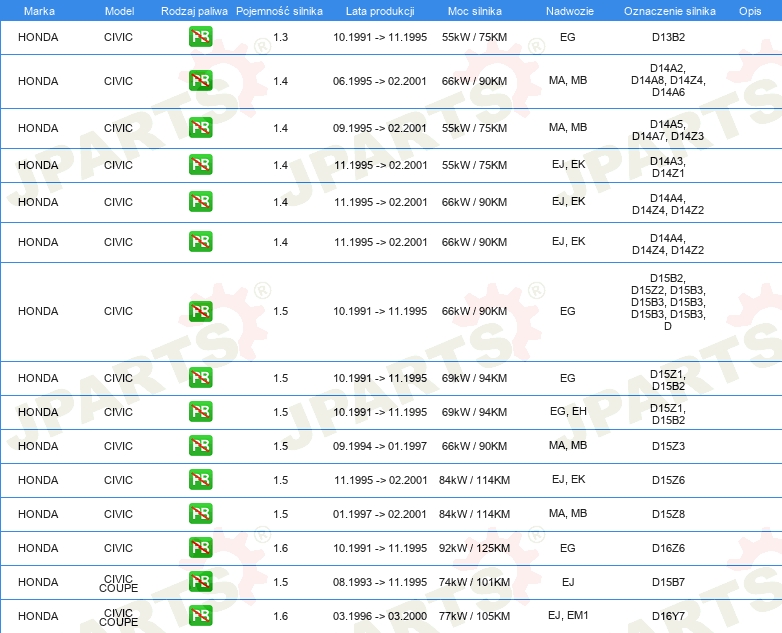Click engine codes D14A2, D14A8, D14Z4, D14A6
Image resolution: width=782 pixels, height=633 pixels.
668,80
